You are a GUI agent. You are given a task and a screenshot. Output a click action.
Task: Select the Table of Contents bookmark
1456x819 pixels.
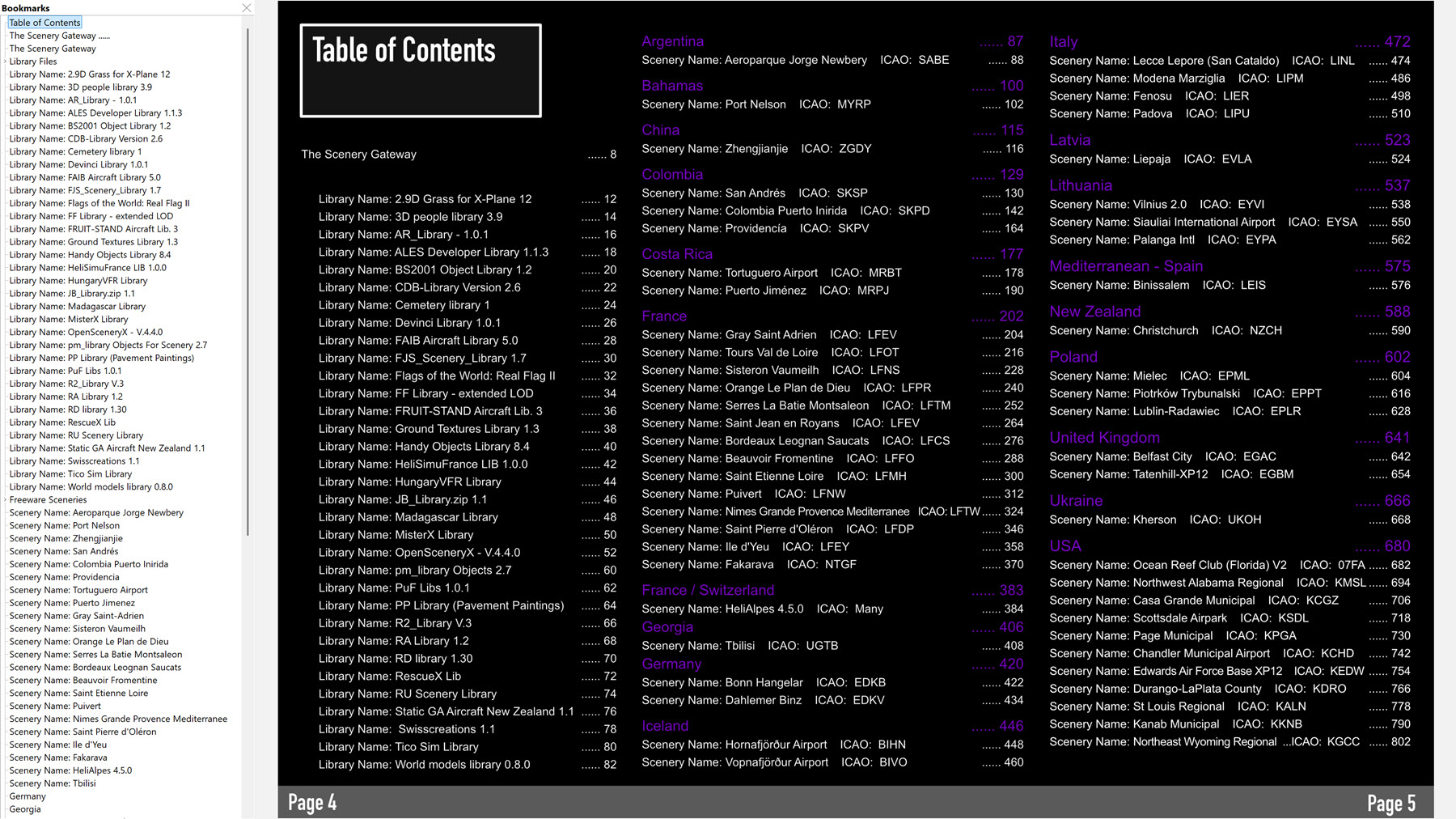(x=44, y=23)
